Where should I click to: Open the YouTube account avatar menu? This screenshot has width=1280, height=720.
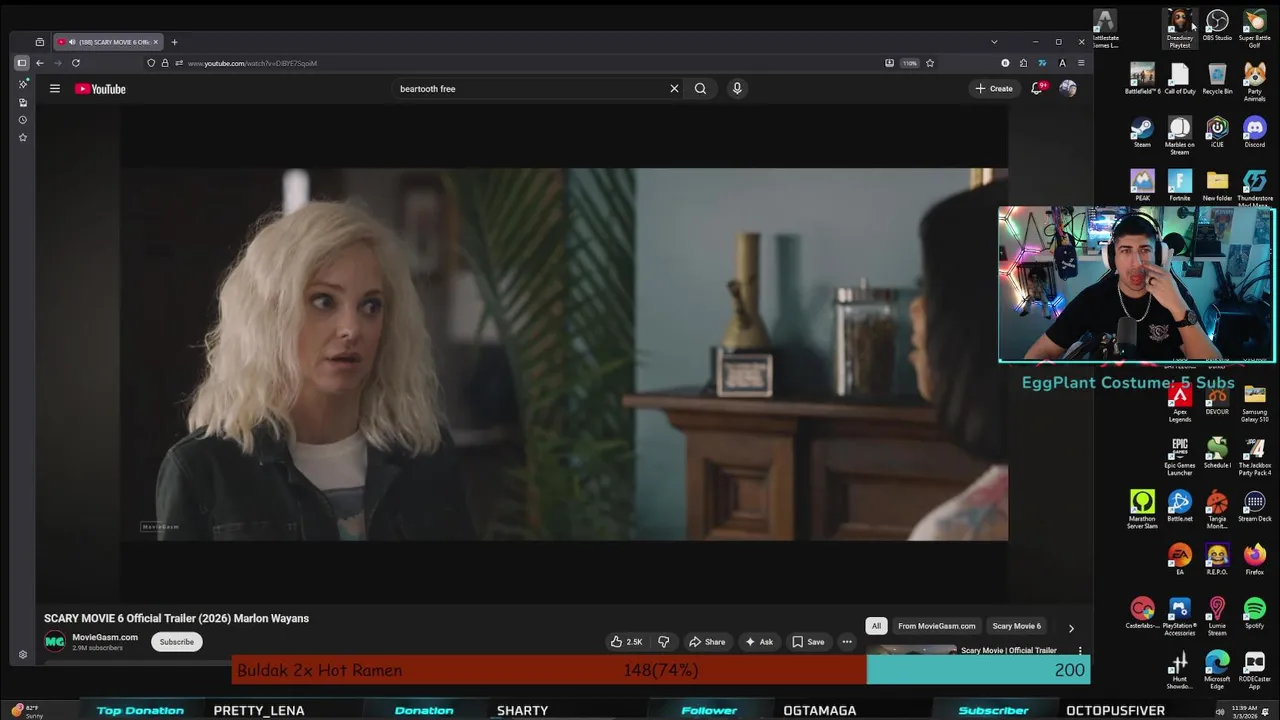click(x=1068, y=89)
